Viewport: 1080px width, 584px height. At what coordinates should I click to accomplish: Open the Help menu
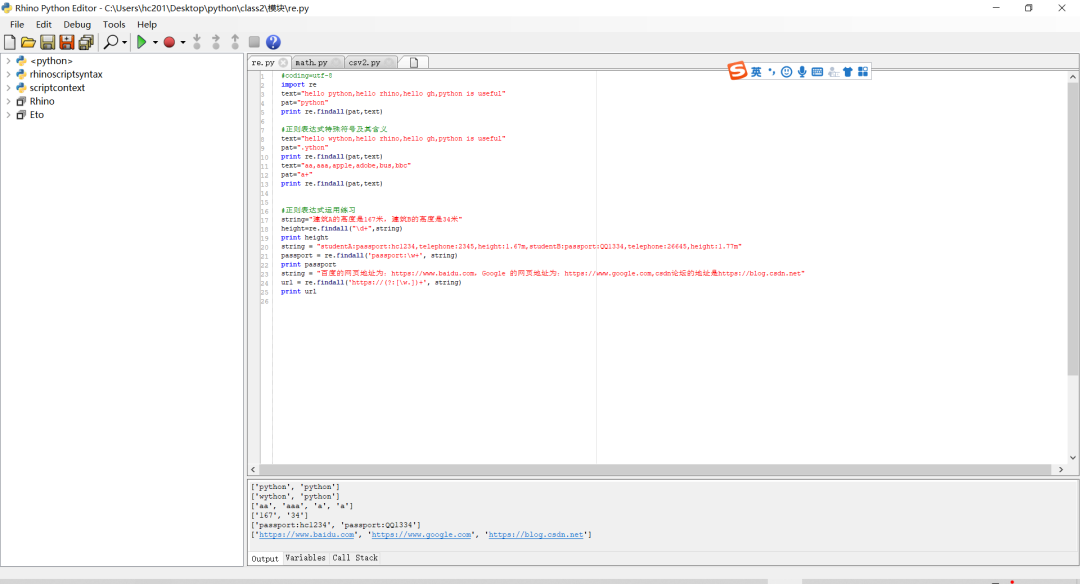click(147, 24)
